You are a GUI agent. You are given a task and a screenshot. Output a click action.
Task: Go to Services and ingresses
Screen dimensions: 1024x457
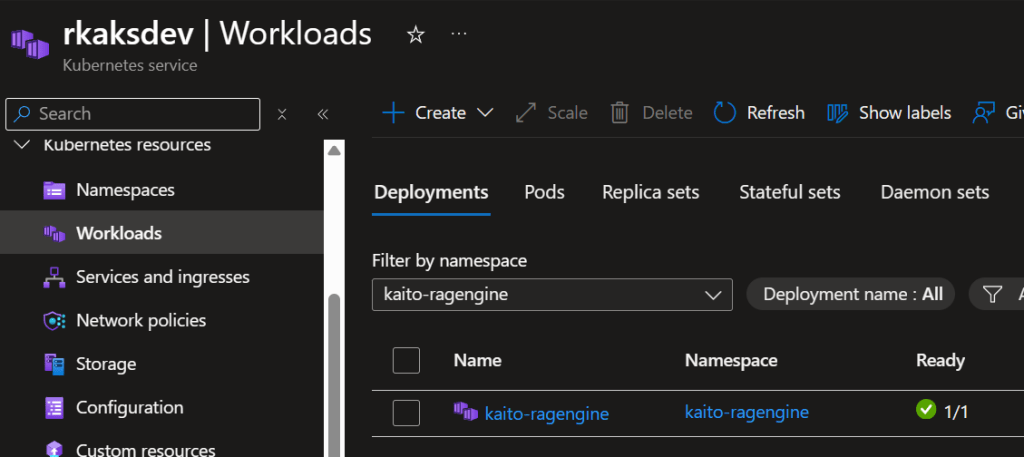[x=162, y=277]
